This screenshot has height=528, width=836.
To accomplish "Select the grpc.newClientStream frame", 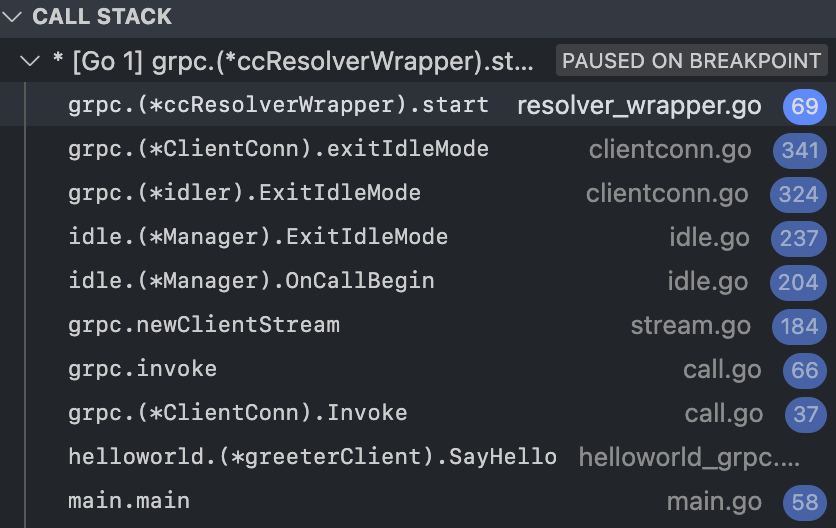I will pyautogui.click(x=418, y=325).
